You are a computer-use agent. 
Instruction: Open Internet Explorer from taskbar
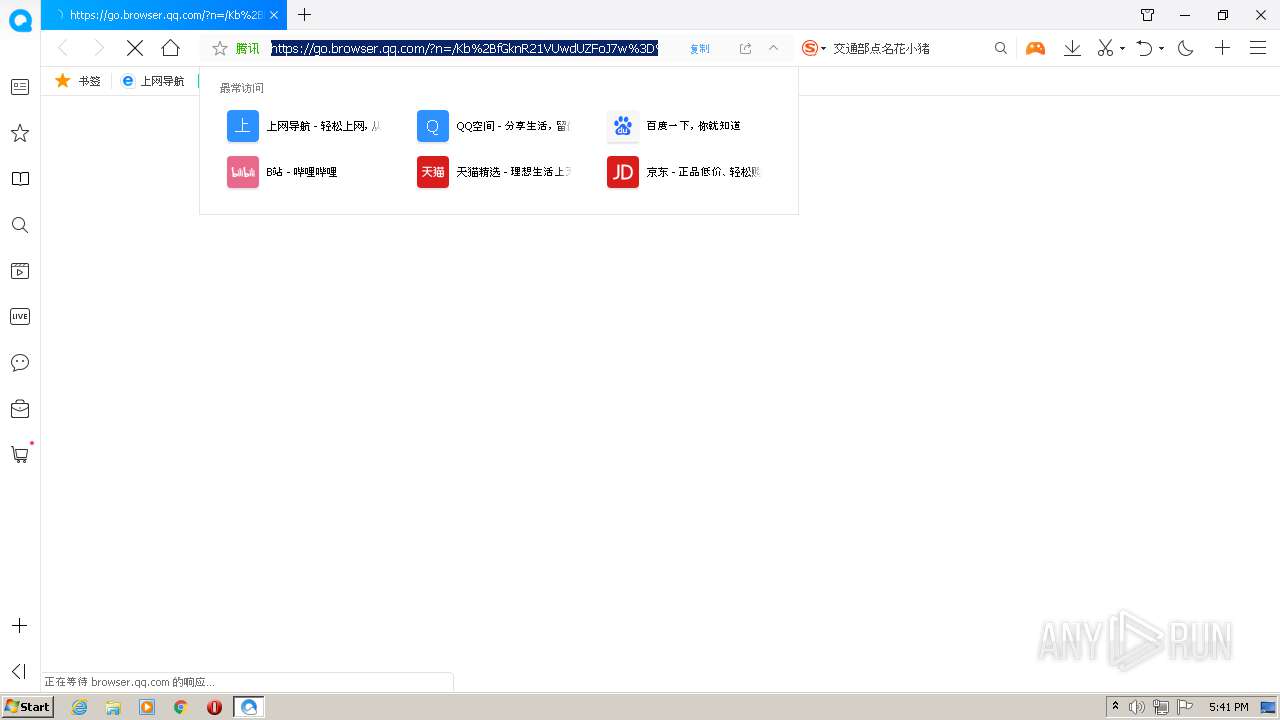tap(79, 707)
